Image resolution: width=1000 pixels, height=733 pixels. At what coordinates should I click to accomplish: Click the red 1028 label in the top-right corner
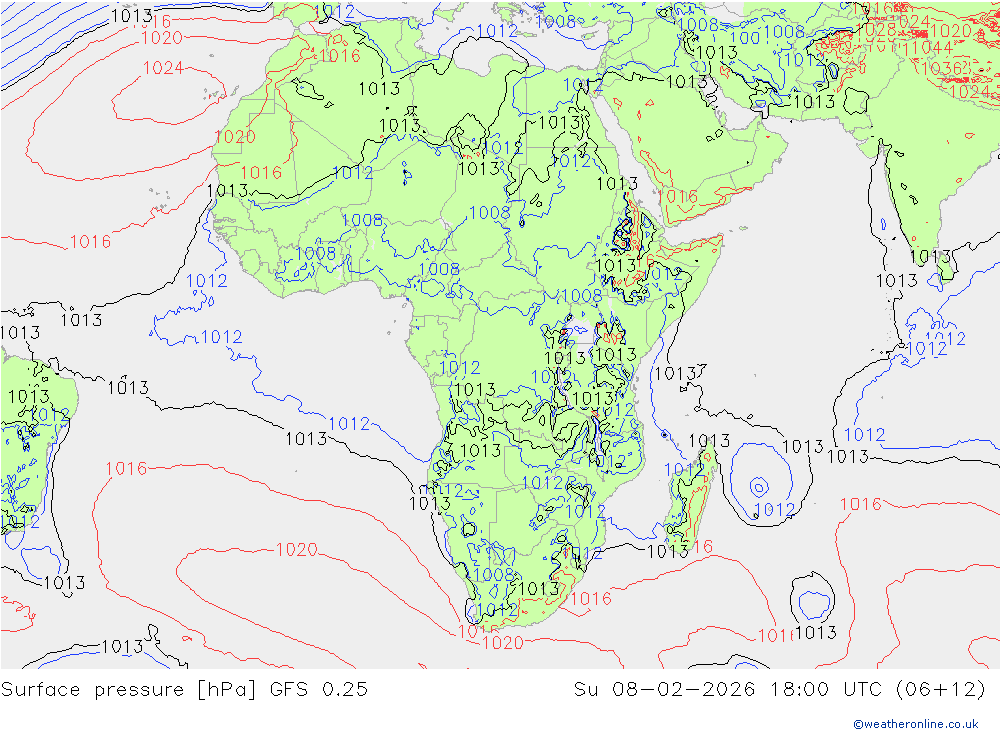[x=875, y=29]
